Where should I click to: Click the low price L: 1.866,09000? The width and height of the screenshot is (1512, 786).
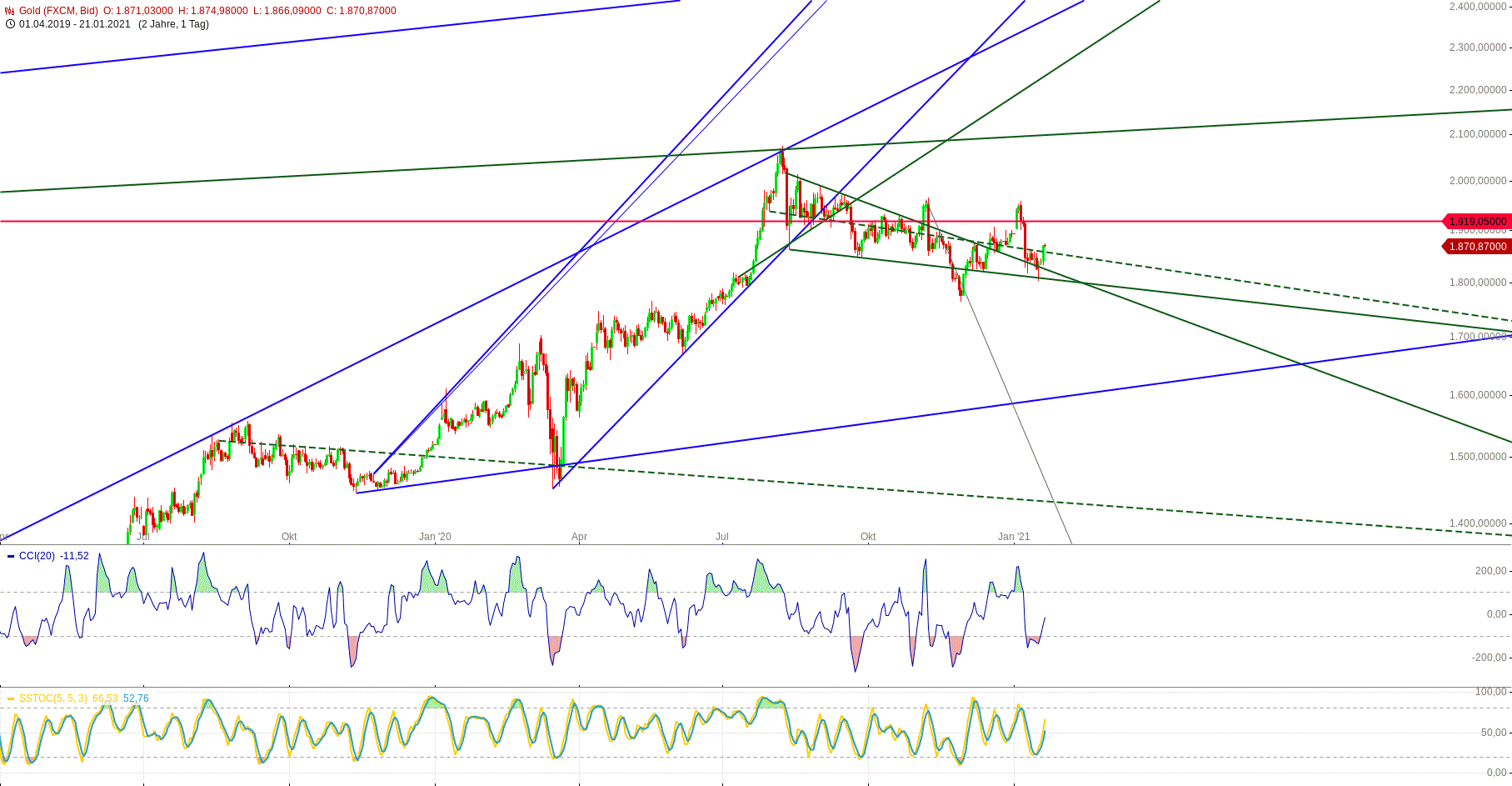(287, 11)
